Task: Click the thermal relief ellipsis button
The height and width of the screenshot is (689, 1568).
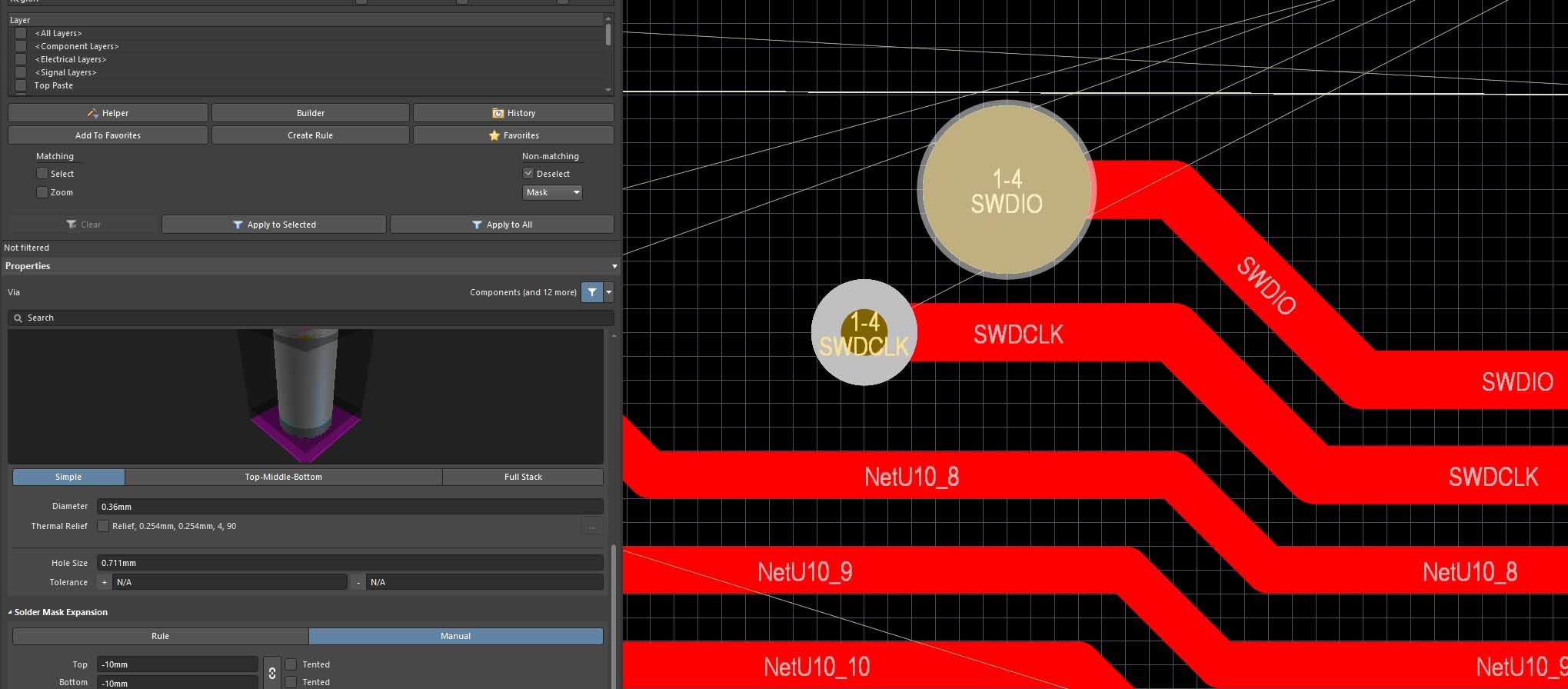Action: [x=591, y=527]
